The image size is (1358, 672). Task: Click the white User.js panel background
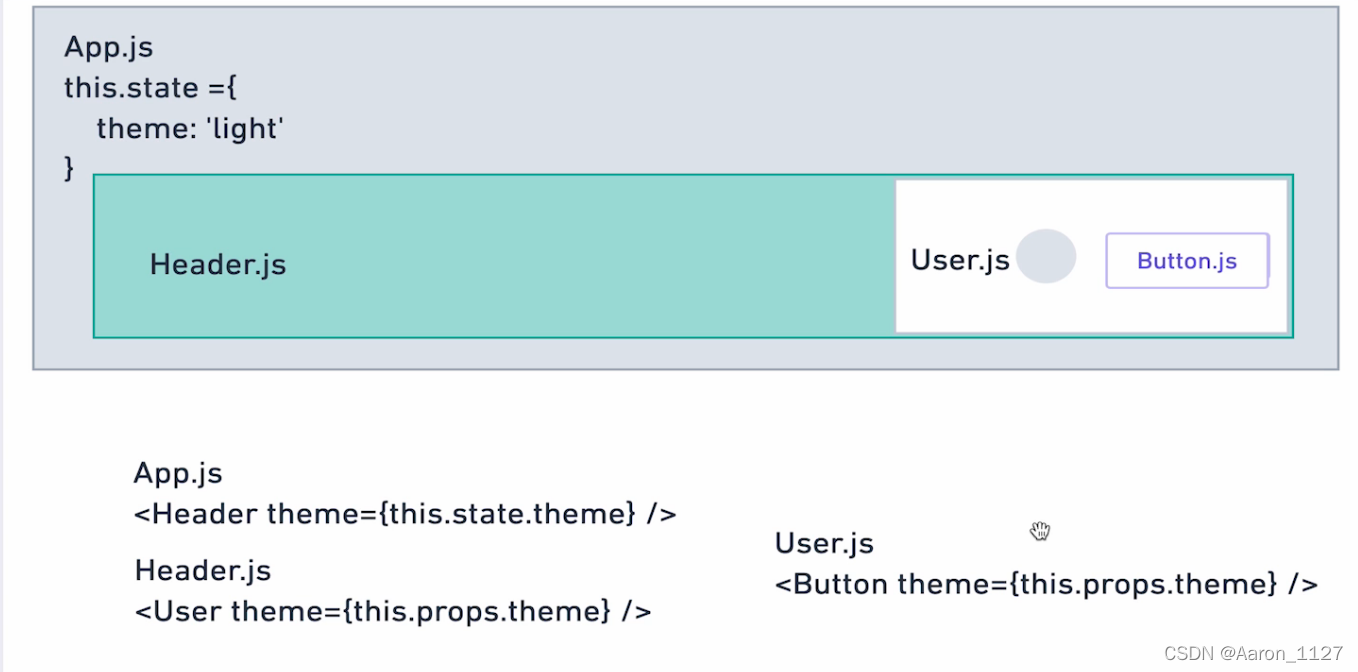[x=1090, y=305]
